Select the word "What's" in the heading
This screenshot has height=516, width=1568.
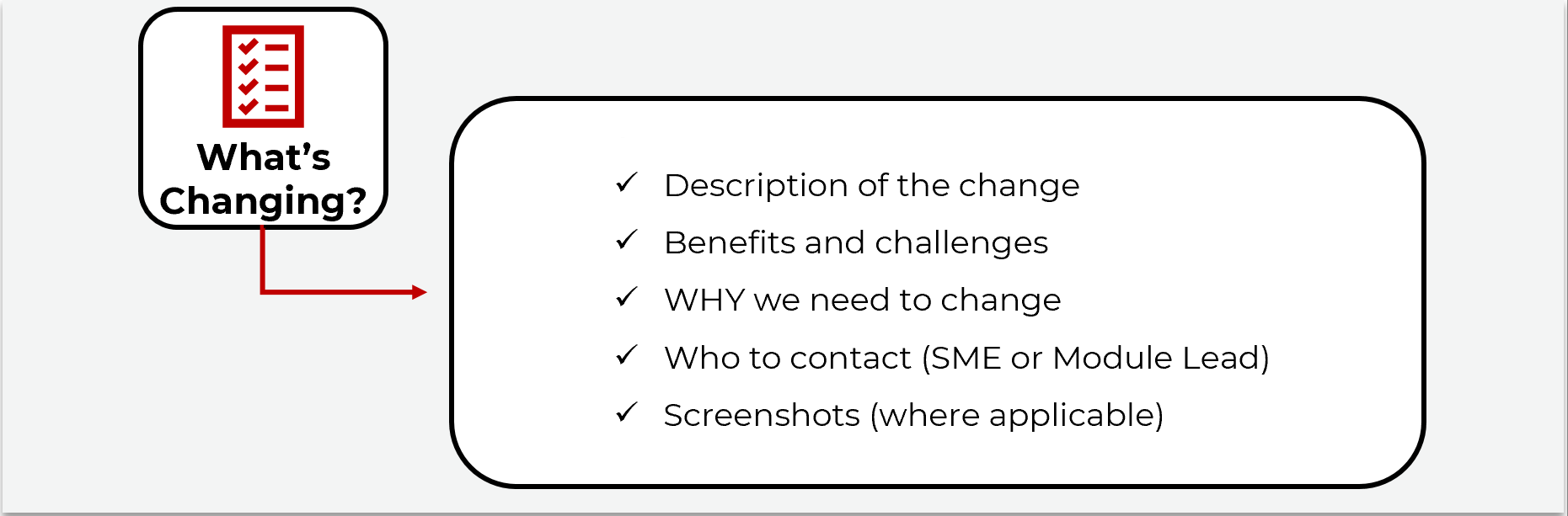[x=264, y=157]
